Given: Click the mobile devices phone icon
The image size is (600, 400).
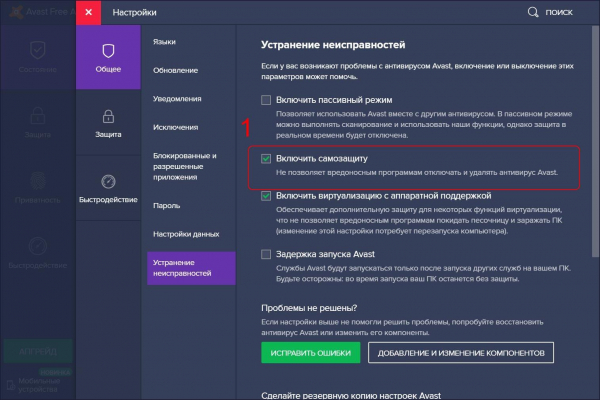Looking at the screenshot, I should click(11, 385).
